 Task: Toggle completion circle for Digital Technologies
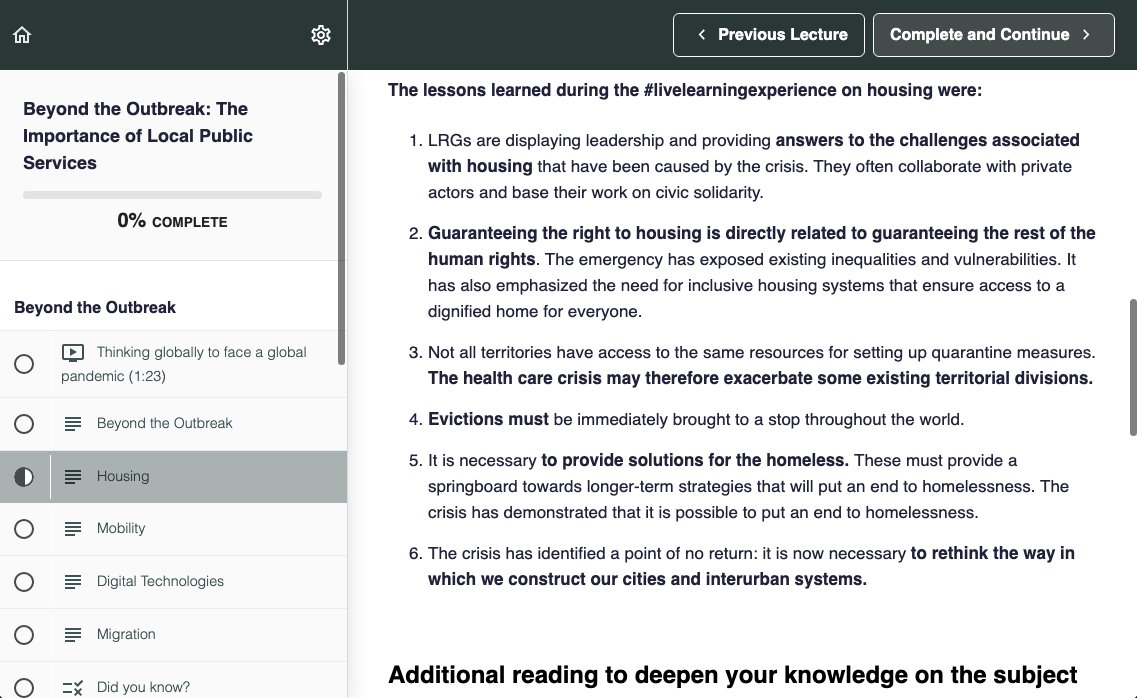24,582
